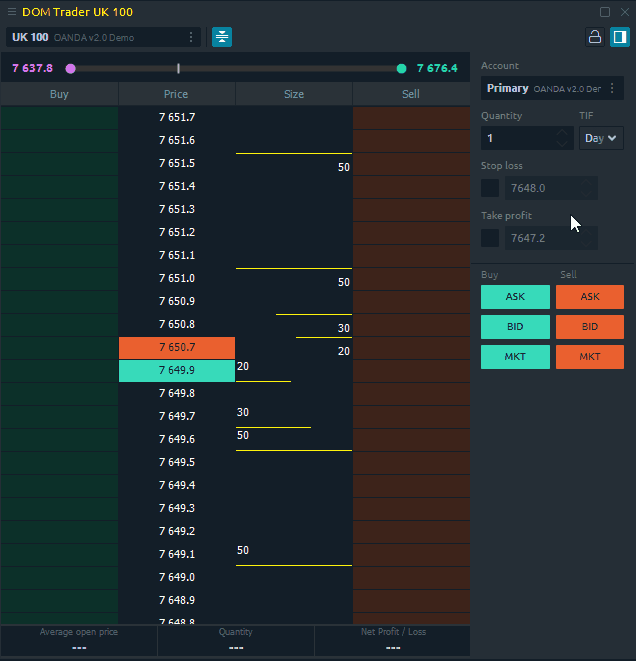Click the Buy BID button
The width and height of the screenshot is (636, 661).
[515, 327]
